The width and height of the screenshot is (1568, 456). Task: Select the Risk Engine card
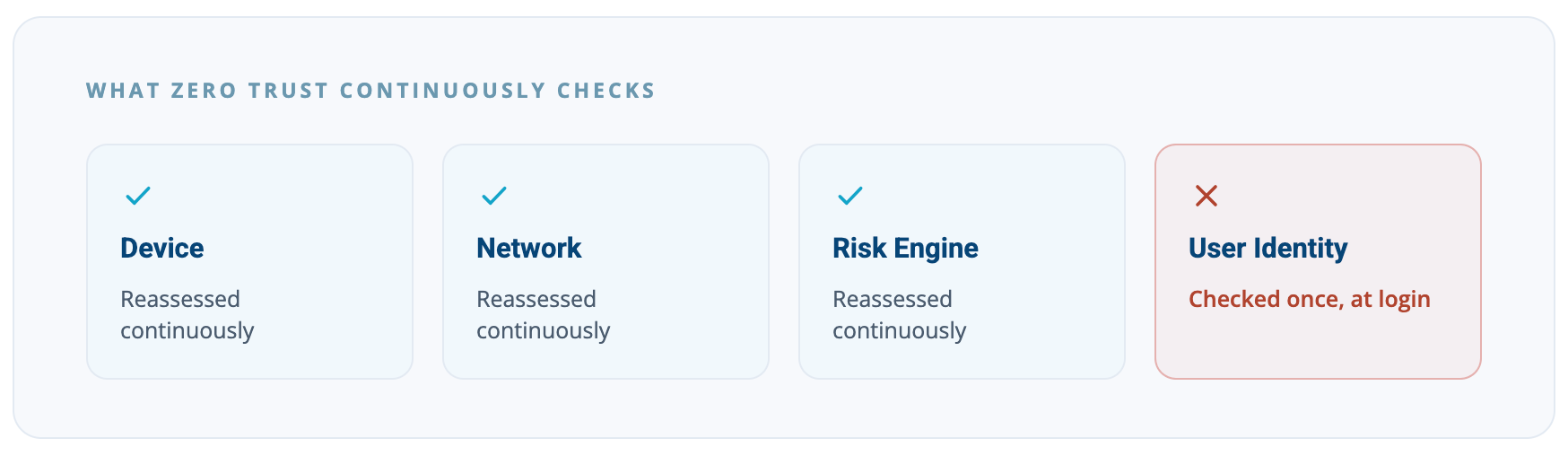click(x=962, y=261)
